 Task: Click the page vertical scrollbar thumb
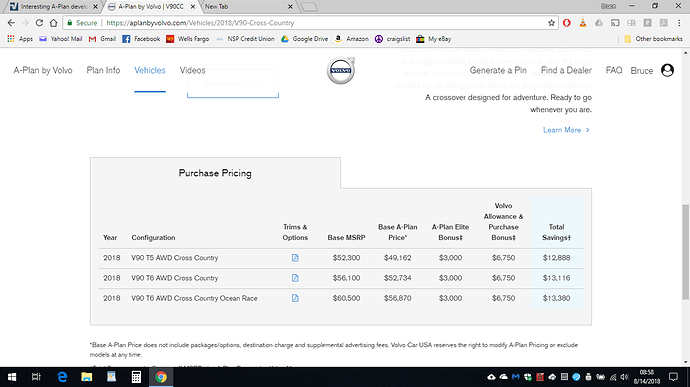(686, 252)
